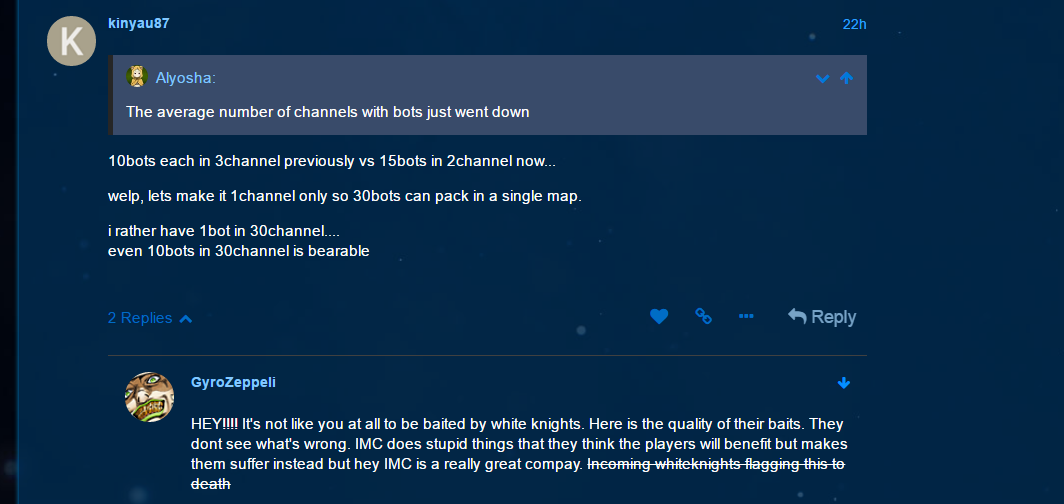Jump to GyroZeppeli's reply via down arrow
Viewport: 1064px width, 504px height.
[844, 383]
